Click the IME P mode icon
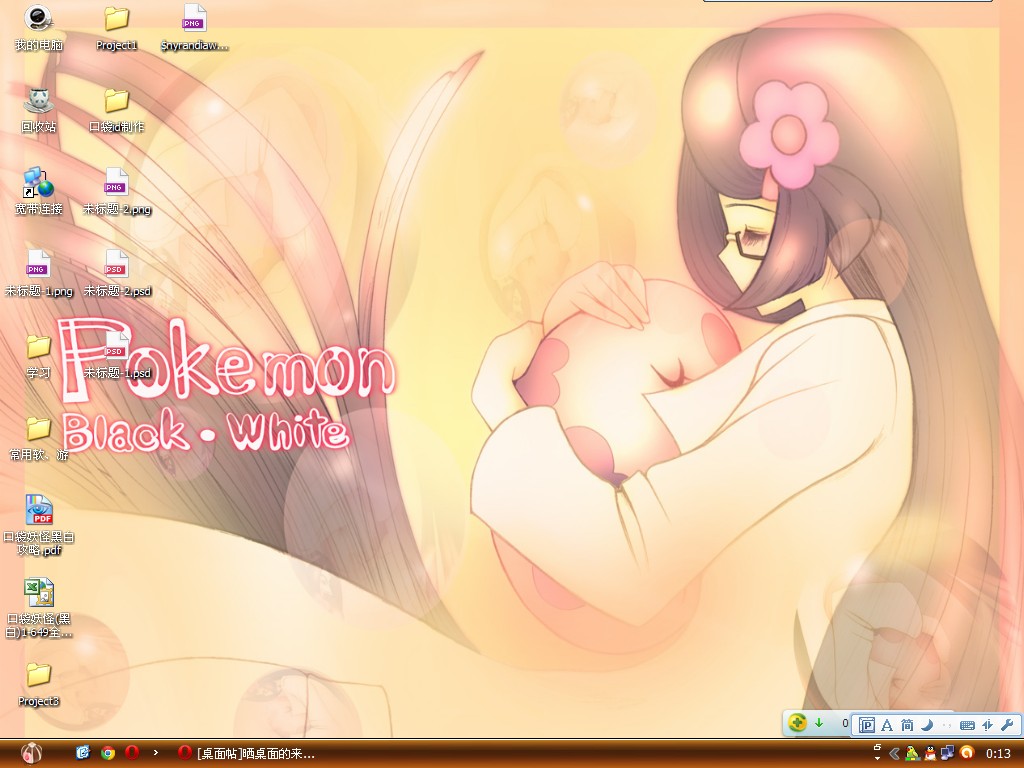The image size is (1024, 768). click(867, 725)
